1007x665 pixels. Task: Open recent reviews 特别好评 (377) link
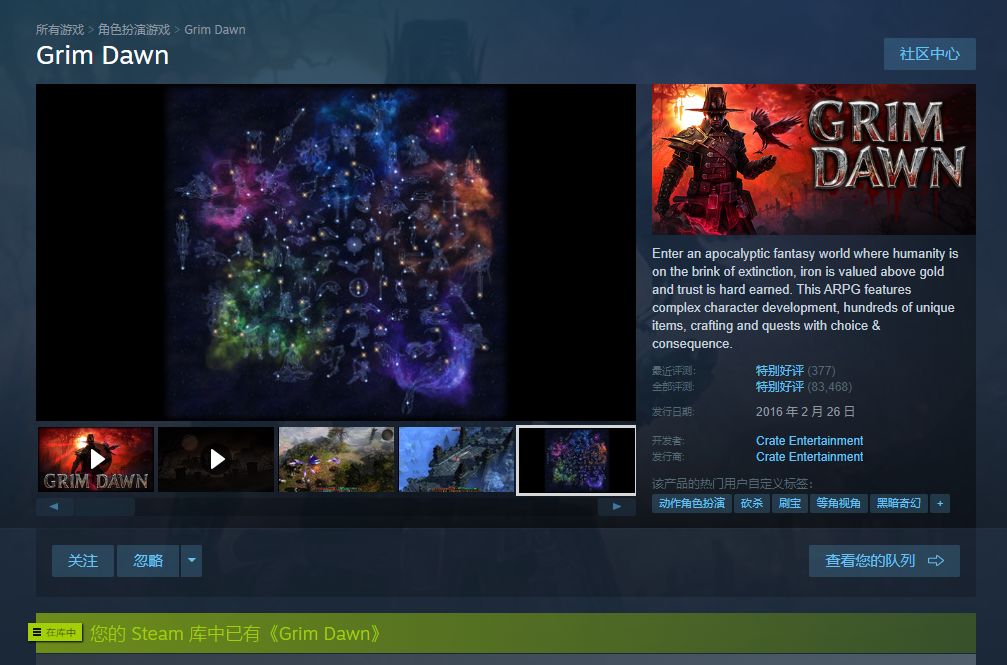point(795,371)
